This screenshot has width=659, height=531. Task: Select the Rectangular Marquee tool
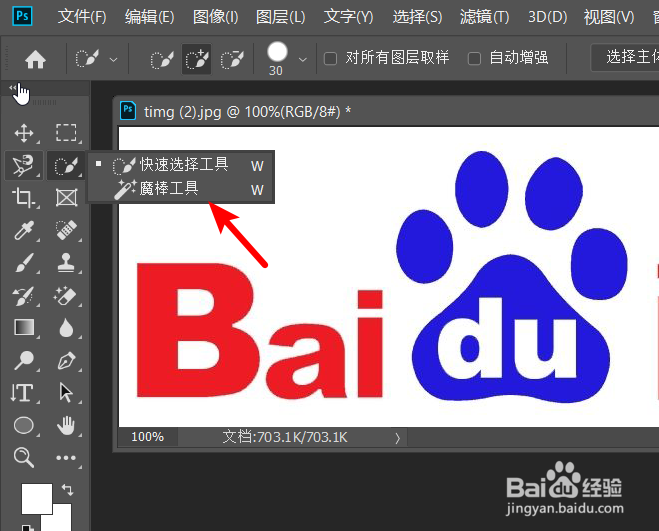[x=66, y=133]
